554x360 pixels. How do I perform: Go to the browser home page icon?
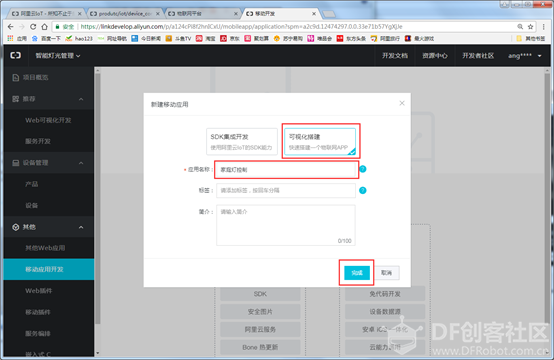pyautogui.click(x=44, y=27)
